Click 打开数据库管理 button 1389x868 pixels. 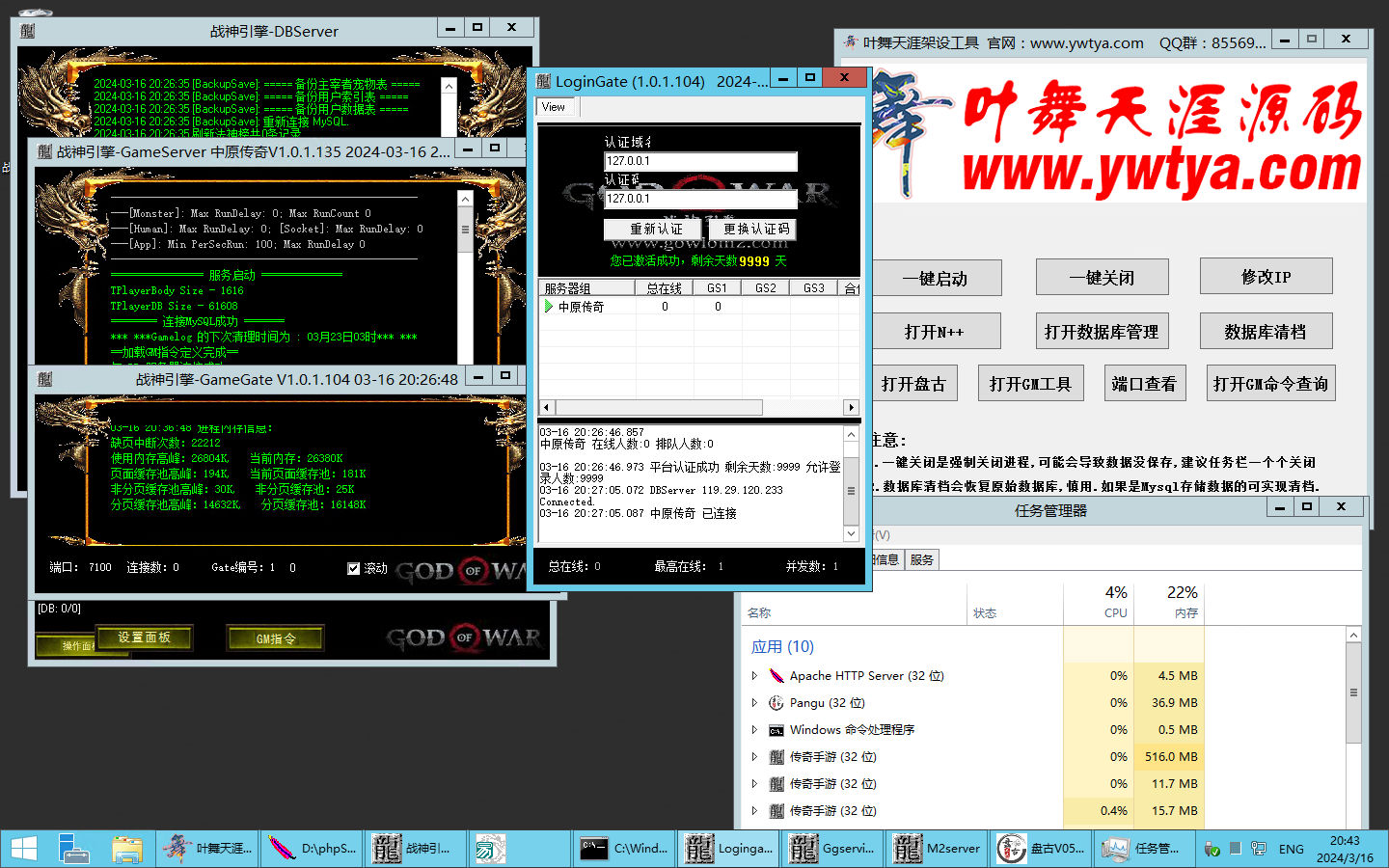1102,331
